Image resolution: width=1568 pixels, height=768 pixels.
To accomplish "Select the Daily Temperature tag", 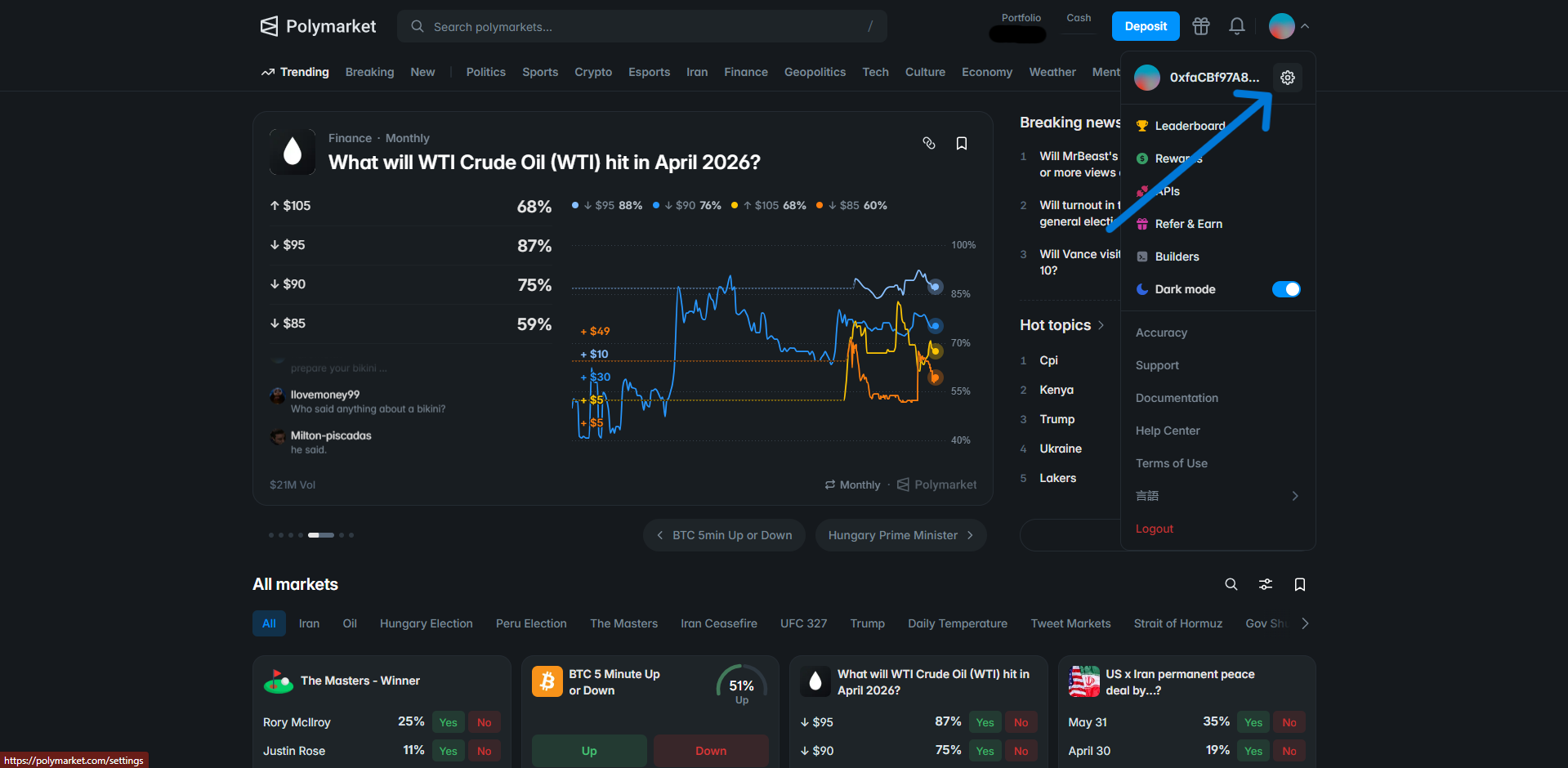I will pyautogui.click(x=958, y=623).
